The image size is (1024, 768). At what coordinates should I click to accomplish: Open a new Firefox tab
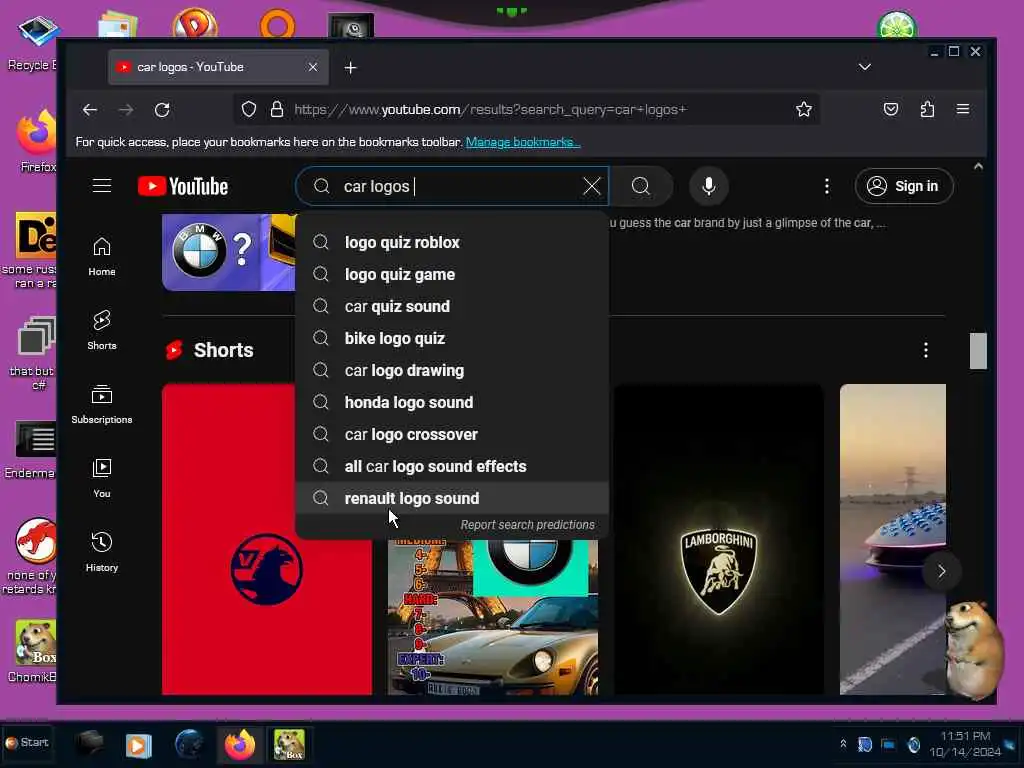coord(351,68)
